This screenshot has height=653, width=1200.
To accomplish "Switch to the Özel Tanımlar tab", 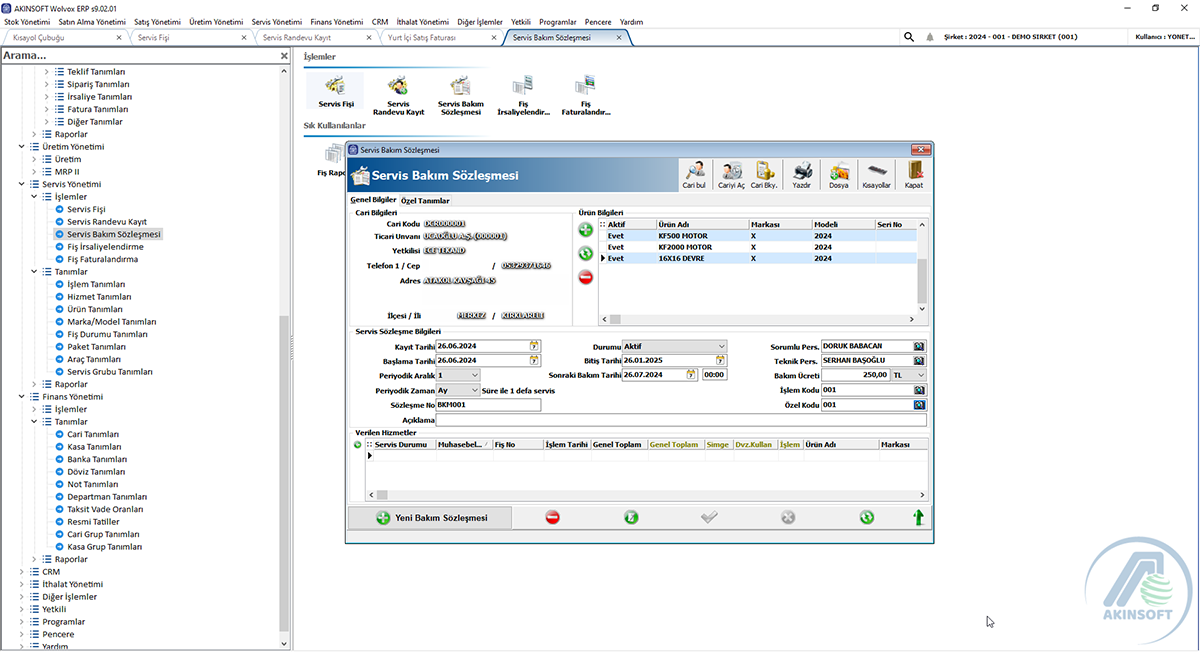I will pyautogui.click(x=425, y=200).
